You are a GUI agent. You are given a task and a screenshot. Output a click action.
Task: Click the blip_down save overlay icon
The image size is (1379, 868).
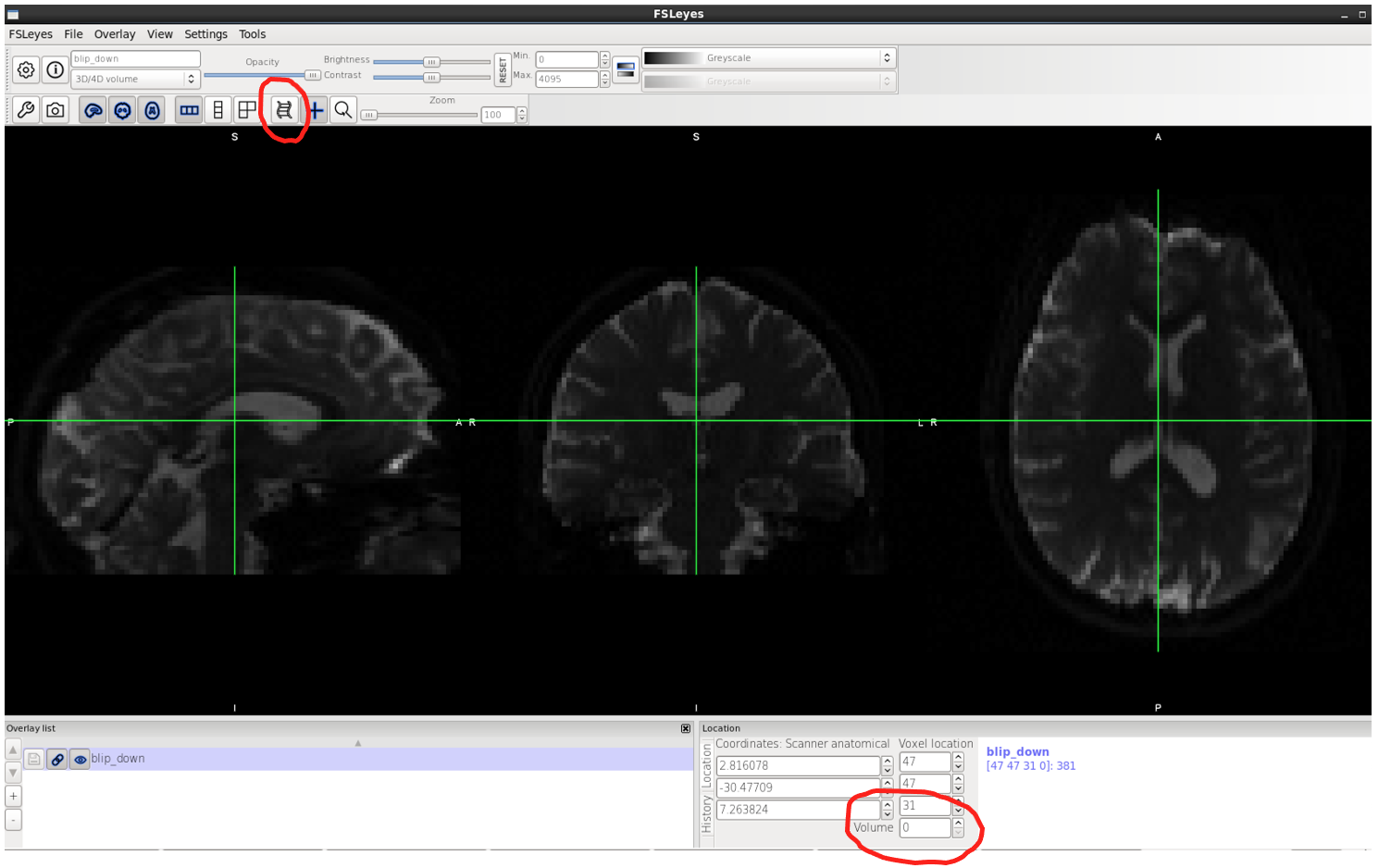[x=34, y=759]
